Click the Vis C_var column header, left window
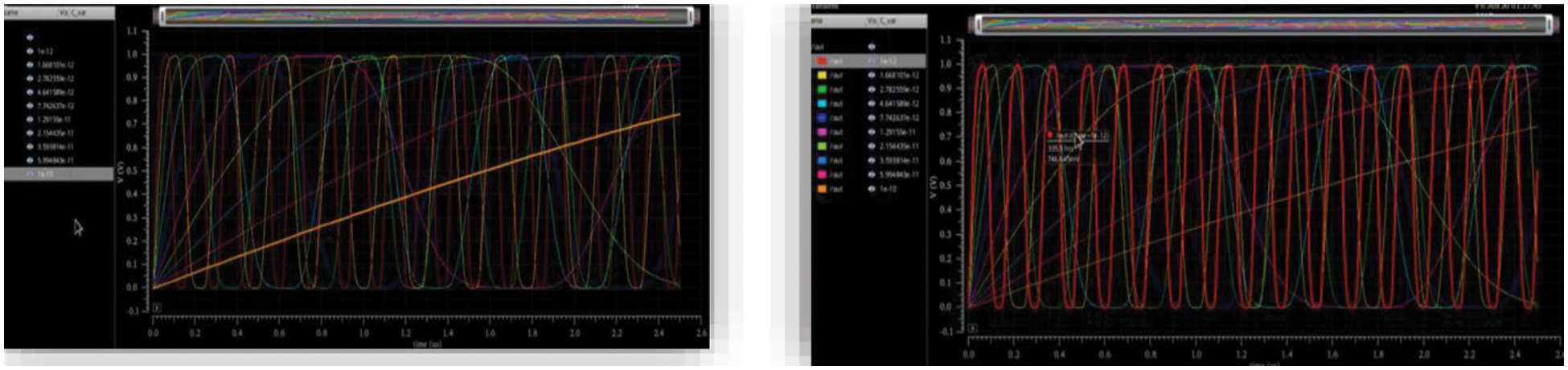The width and height of the screenshot is (1568, 370). coord(72,13)
